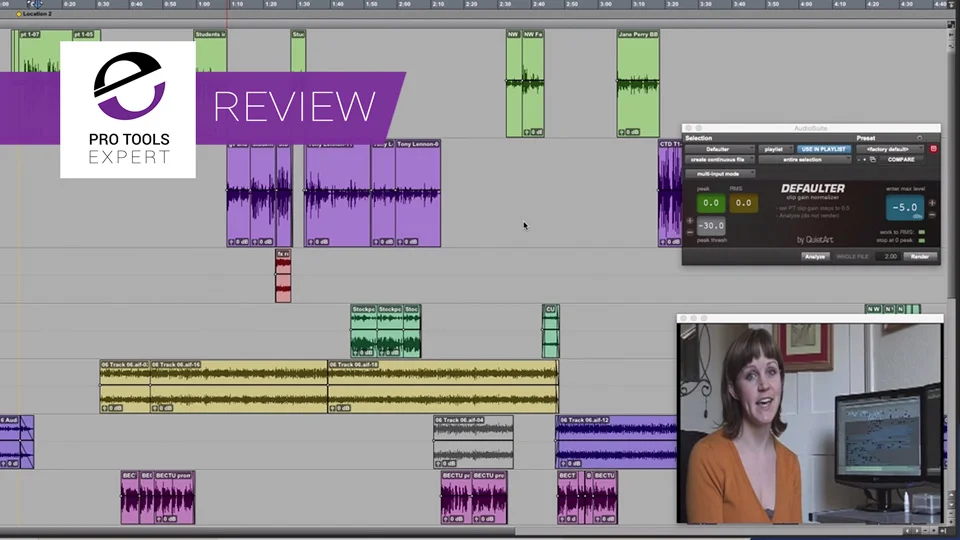The height and width of the screenshot is (540, 960).
Task: Click clip gain badge on Tony Lennon-0 clip
Action: [407, 242]
